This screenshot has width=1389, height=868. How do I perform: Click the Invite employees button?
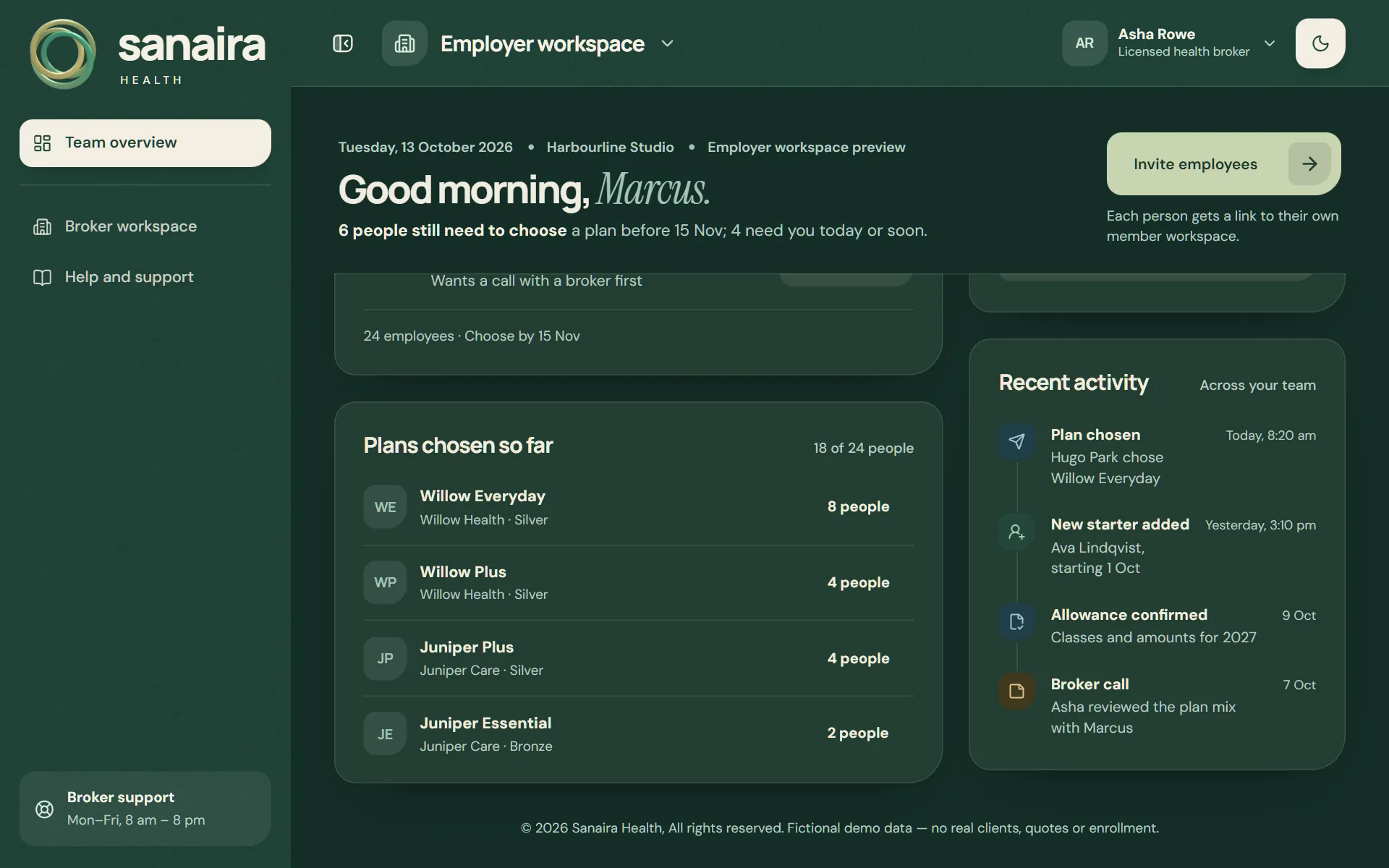point(1223,163)
